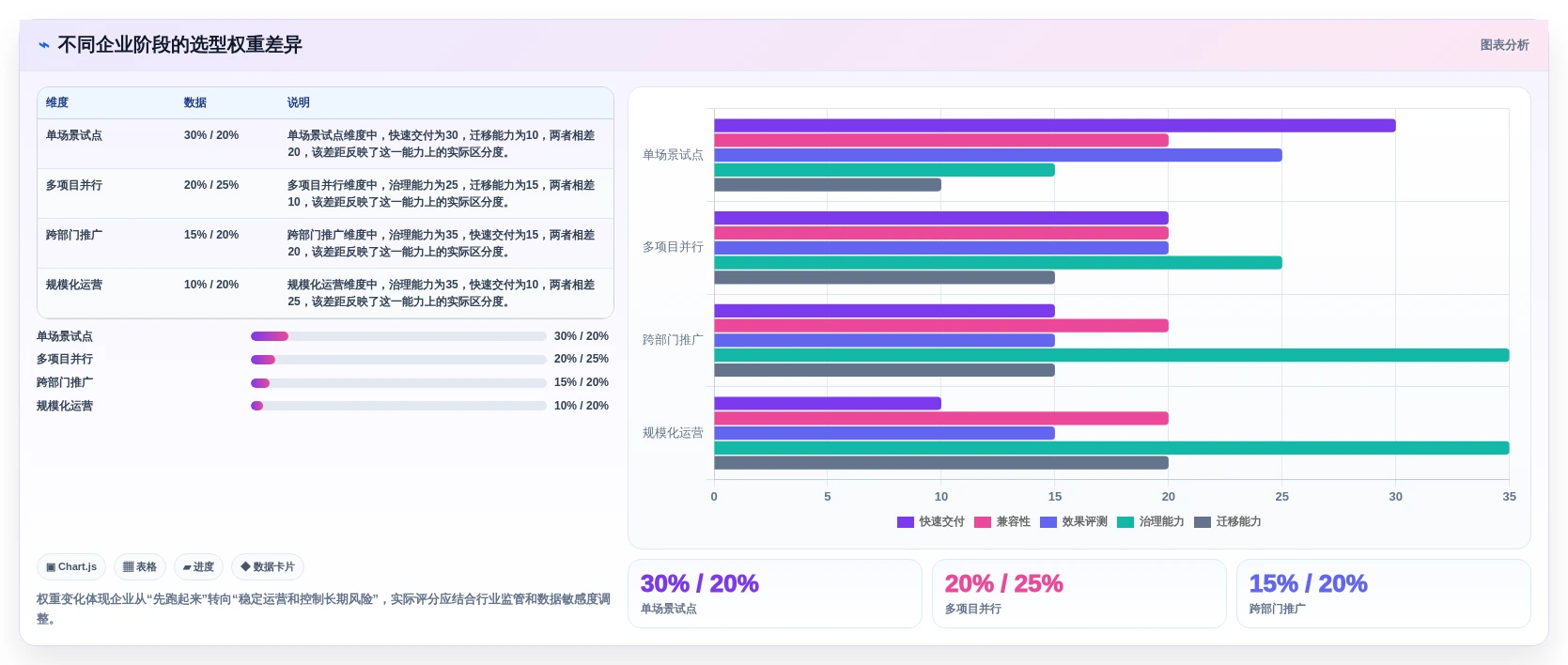Click the 10% / 20% progress value
Screen dimensions: 1568x665
582,406
